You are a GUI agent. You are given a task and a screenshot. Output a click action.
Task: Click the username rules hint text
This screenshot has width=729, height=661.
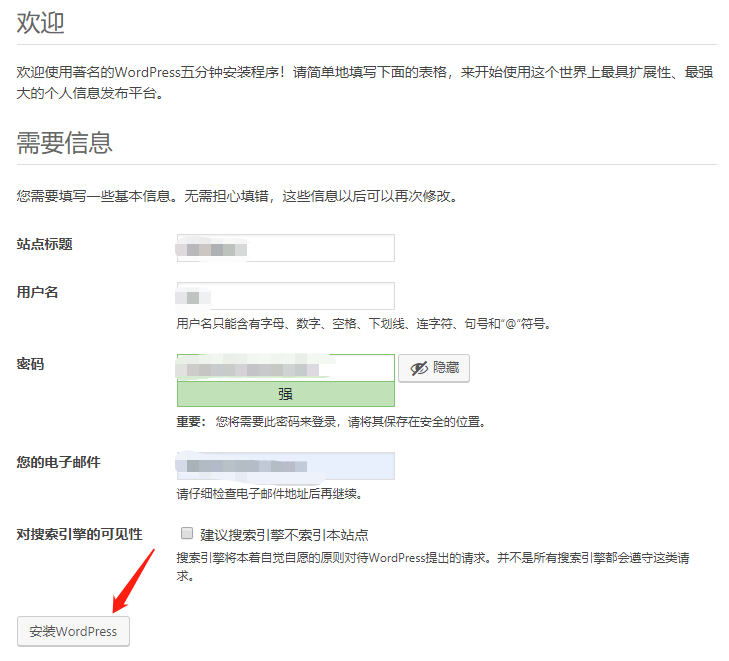point(364,324)
